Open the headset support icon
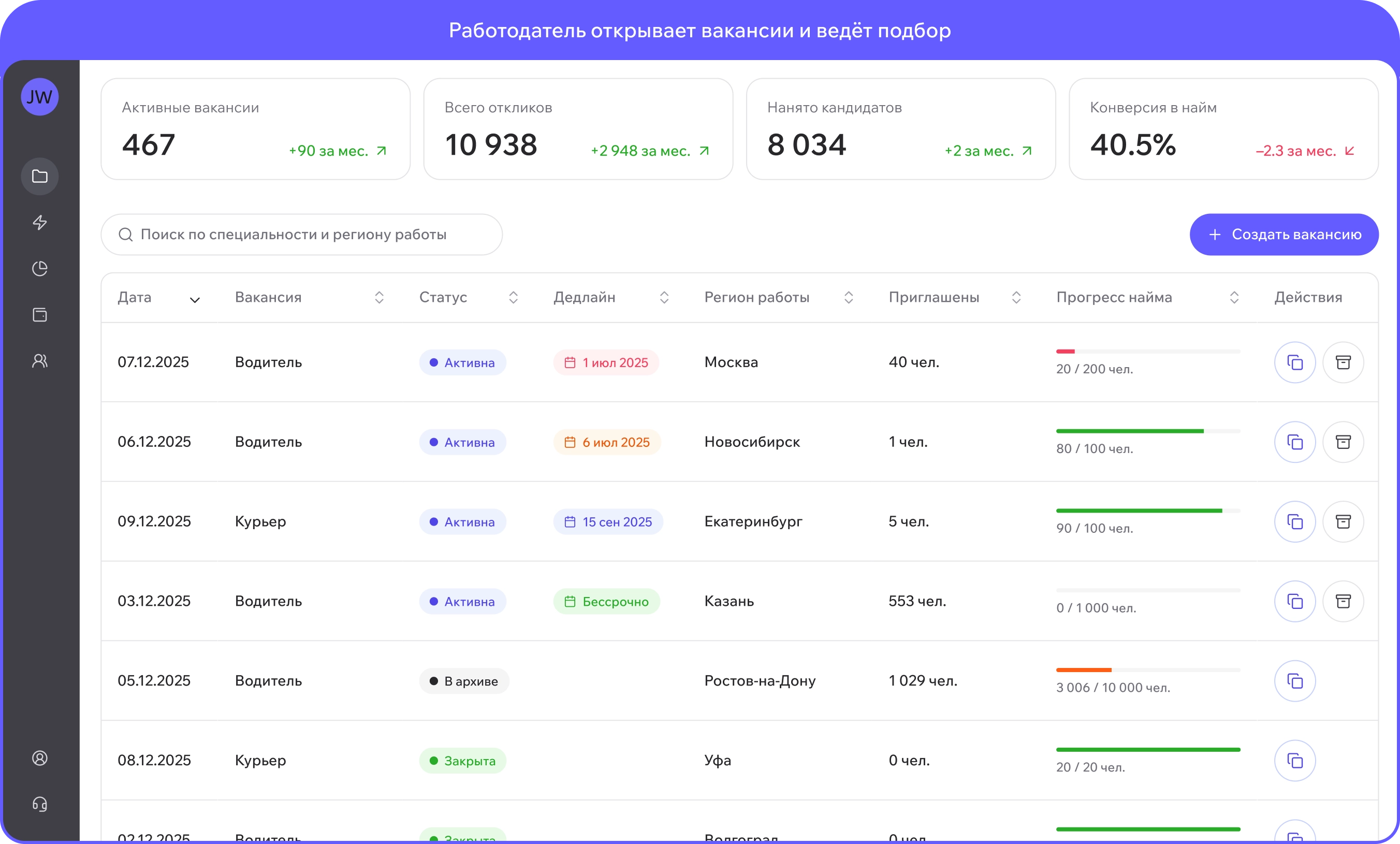 pos(40,804)
